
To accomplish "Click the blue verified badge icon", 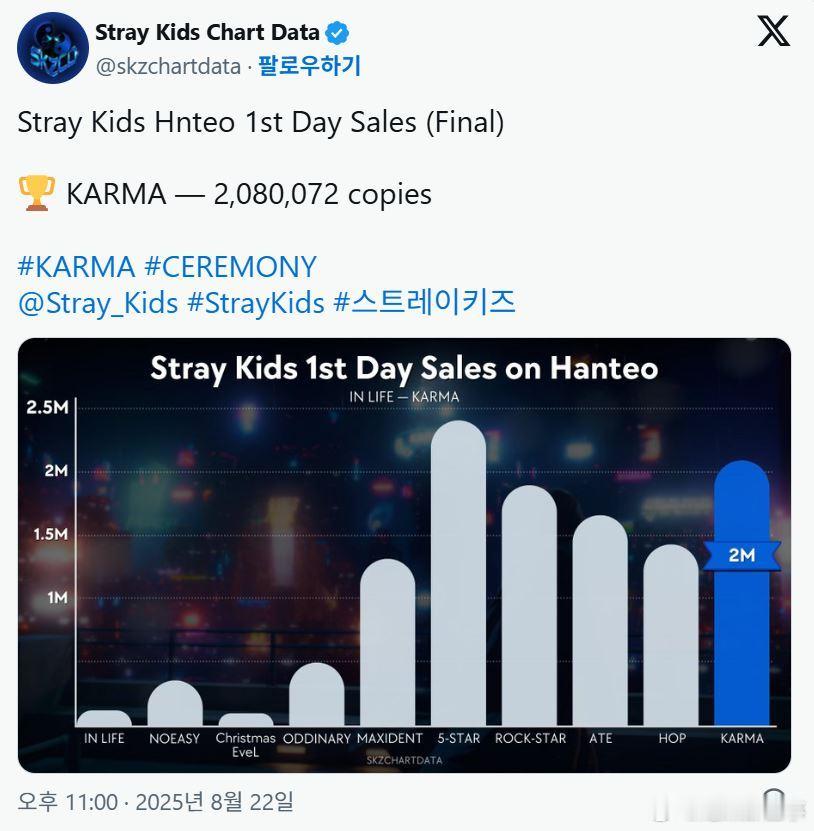I will click(337, 33).
